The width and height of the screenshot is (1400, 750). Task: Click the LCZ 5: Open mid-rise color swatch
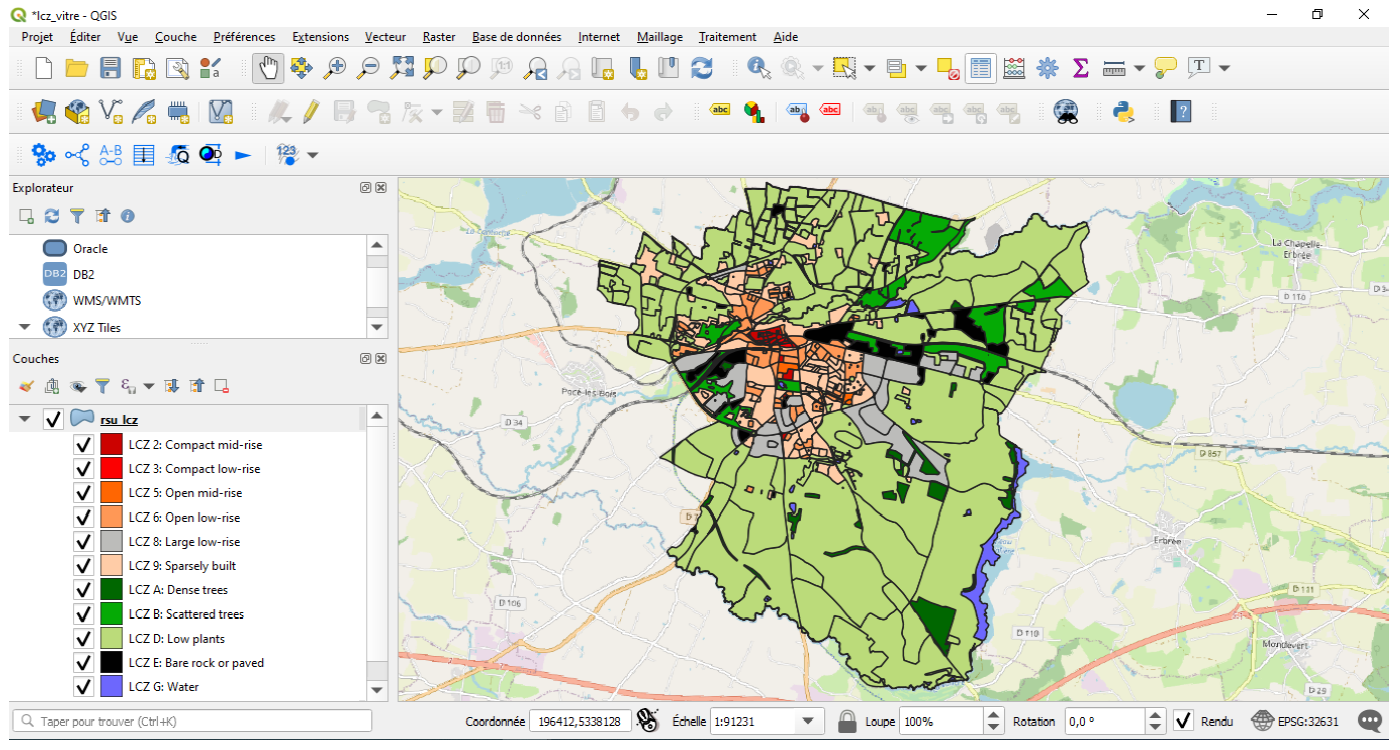coord(113,492)
